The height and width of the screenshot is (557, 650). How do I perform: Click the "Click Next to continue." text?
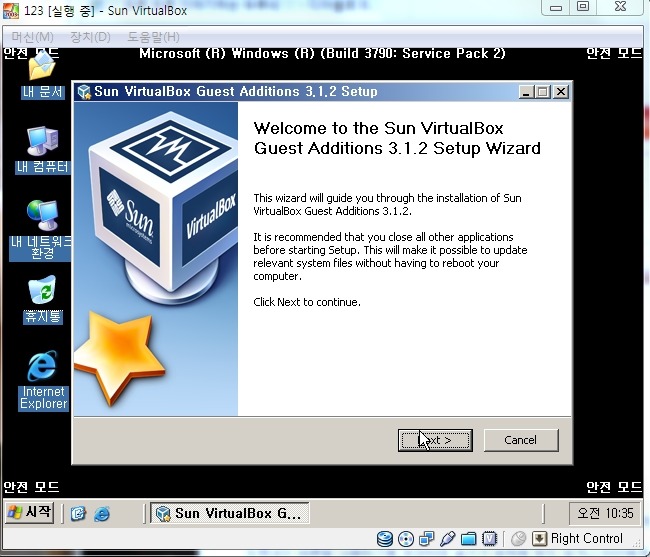point(307,302)
